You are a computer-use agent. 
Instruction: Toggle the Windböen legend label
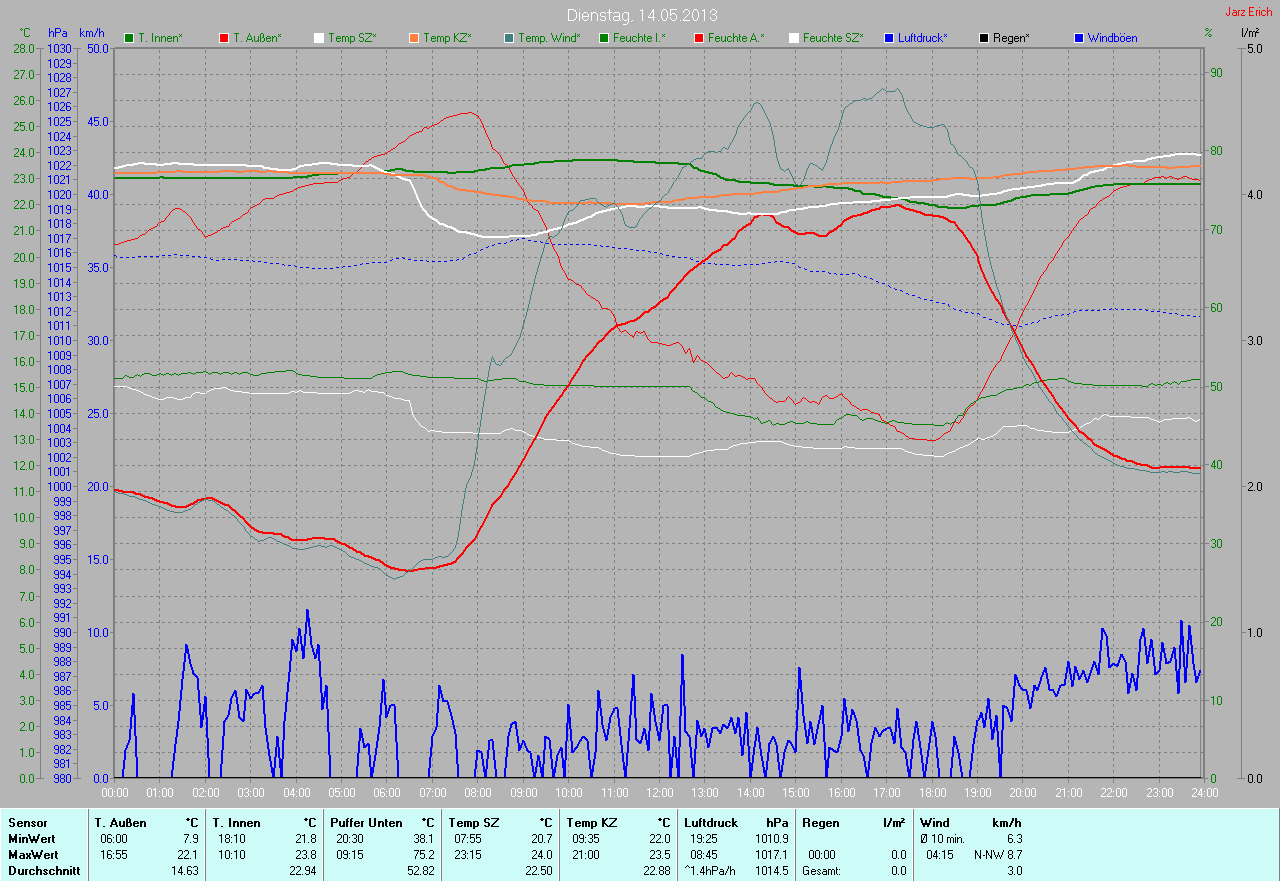[x=1112, y=38]
